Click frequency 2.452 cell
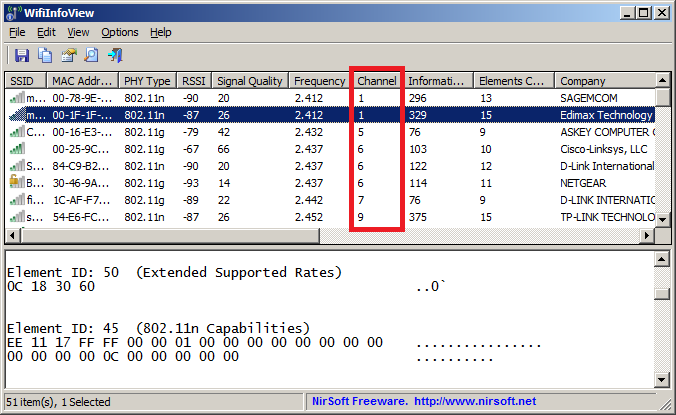This screenshot has height=415, width=676. point(309,217)
